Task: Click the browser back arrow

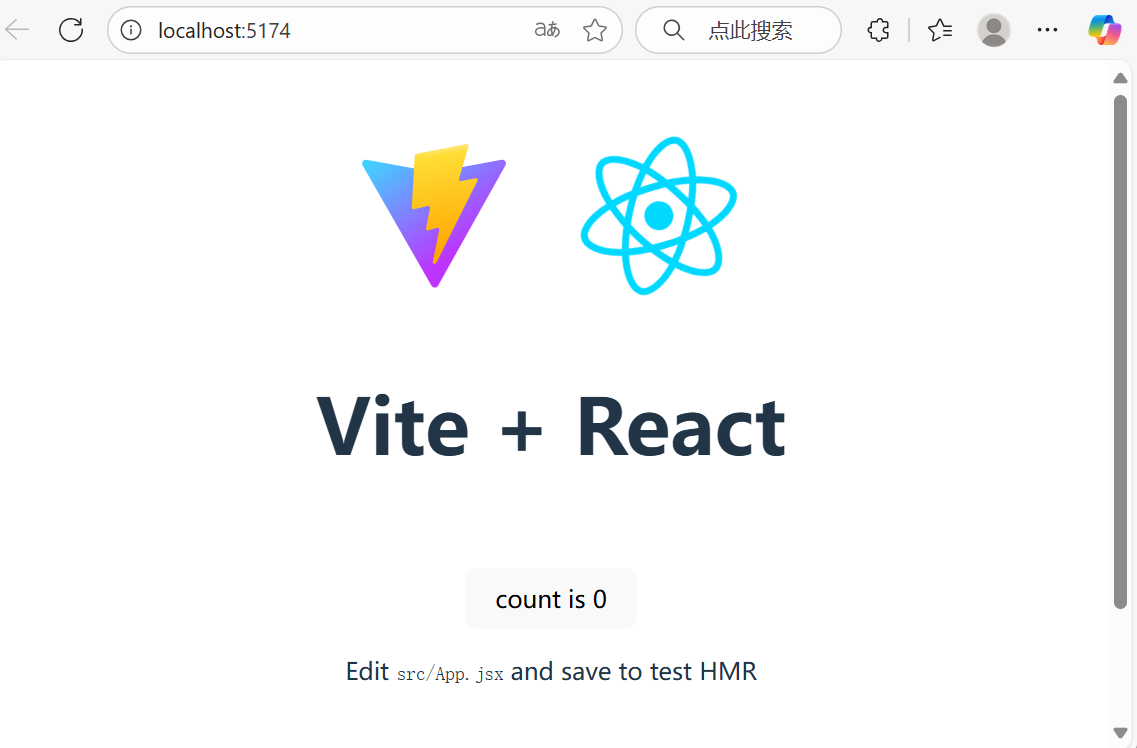Action: click(x=17, y=30)
